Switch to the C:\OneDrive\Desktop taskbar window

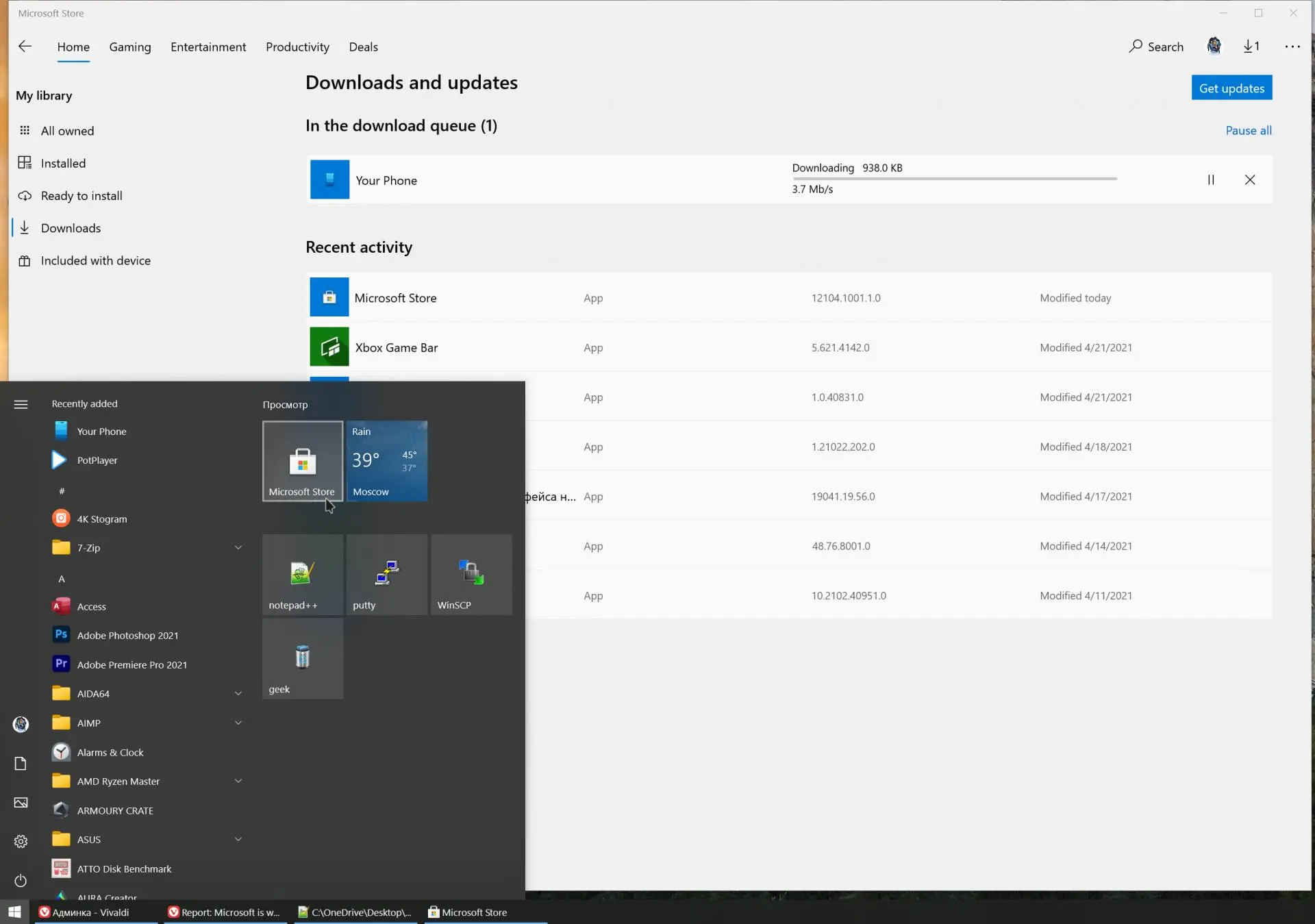point(356,912)
